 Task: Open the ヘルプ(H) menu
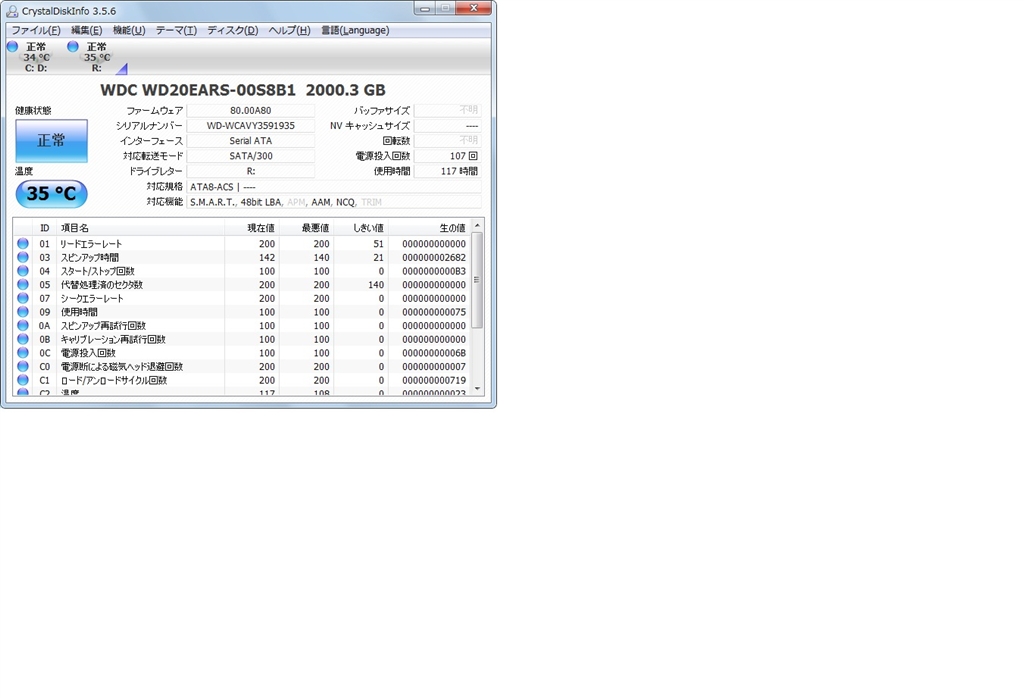point(289,30)
